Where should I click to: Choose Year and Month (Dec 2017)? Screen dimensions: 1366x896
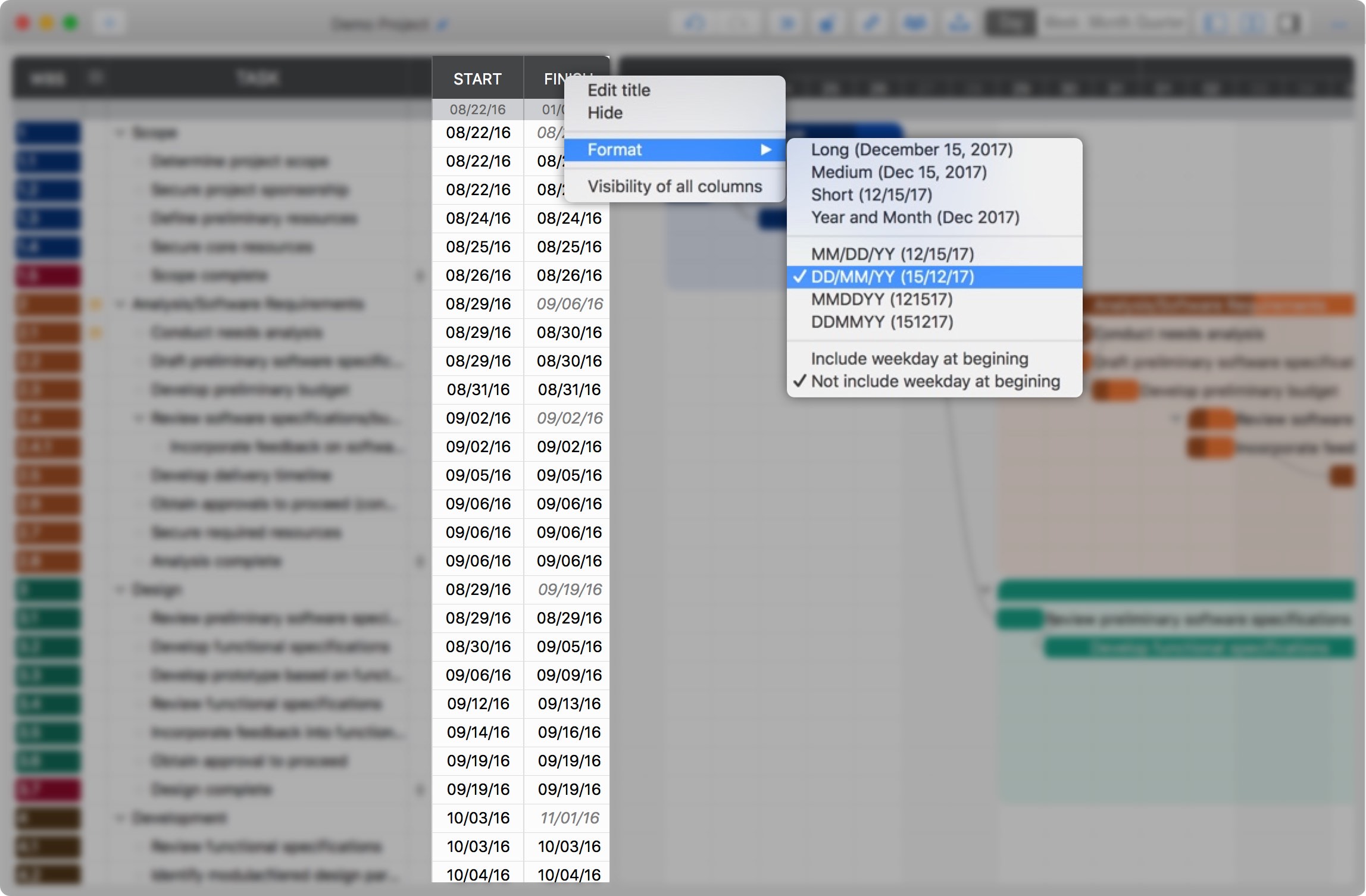[915, 218]
